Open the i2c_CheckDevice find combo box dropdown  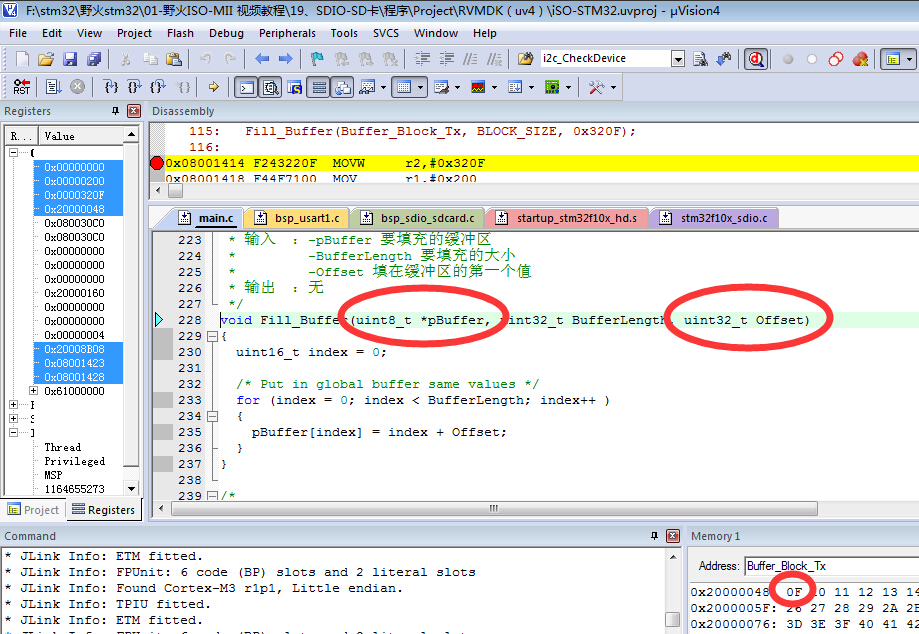[678, 59]
